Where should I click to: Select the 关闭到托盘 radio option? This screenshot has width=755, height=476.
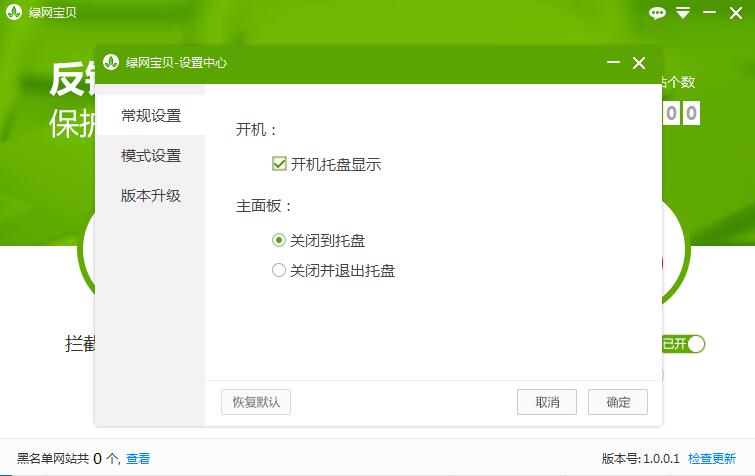[x=279, y=240]
